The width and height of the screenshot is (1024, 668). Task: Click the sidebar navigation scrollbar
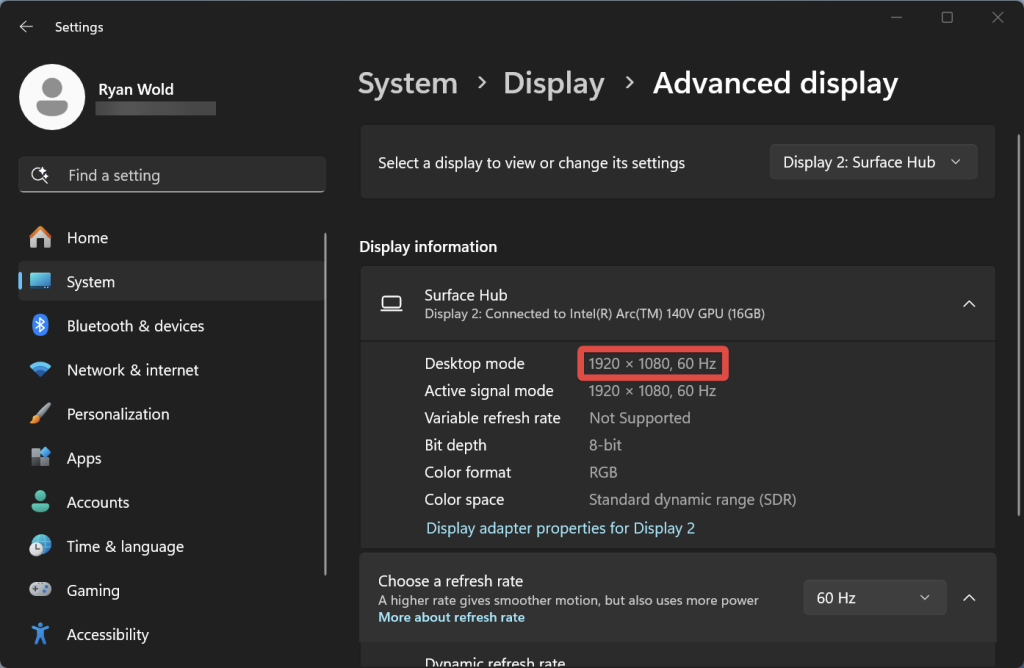pos(325,404)
